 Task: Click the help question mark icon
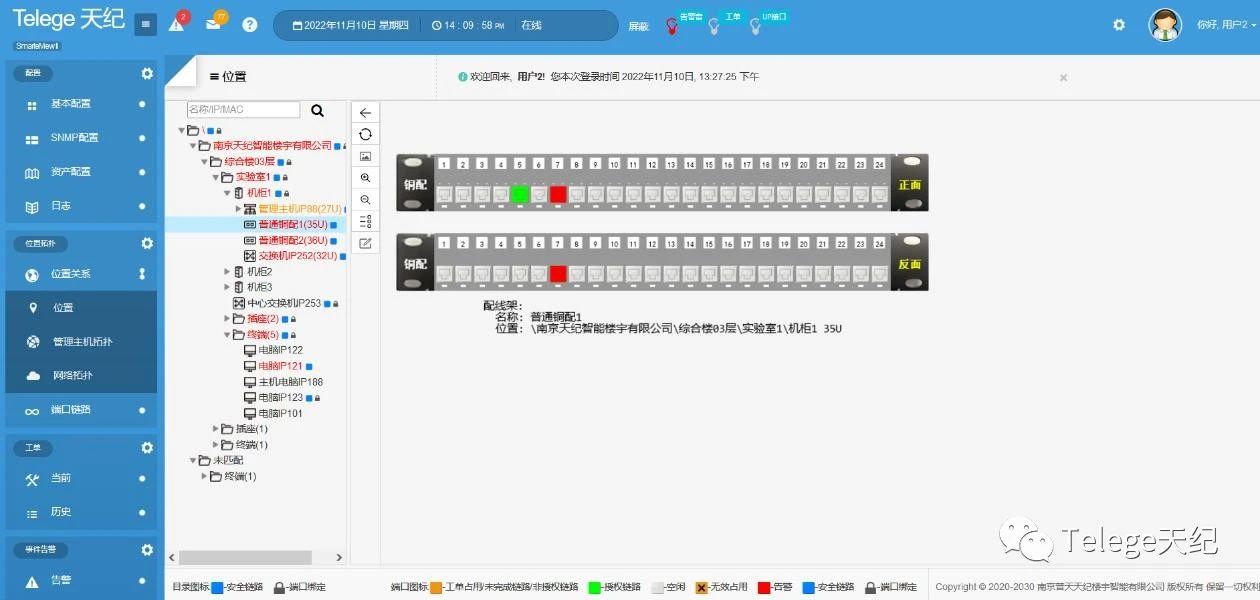[x=250, y=25]
